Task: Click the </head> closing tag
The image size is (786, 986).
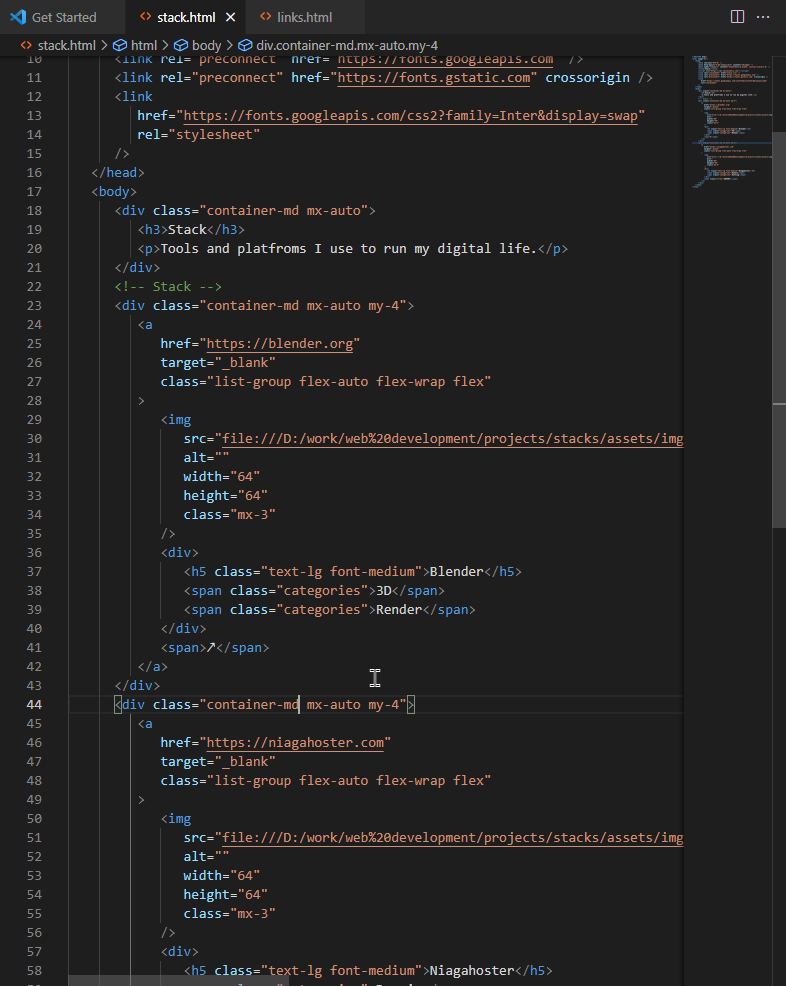Action: point(118,172)
